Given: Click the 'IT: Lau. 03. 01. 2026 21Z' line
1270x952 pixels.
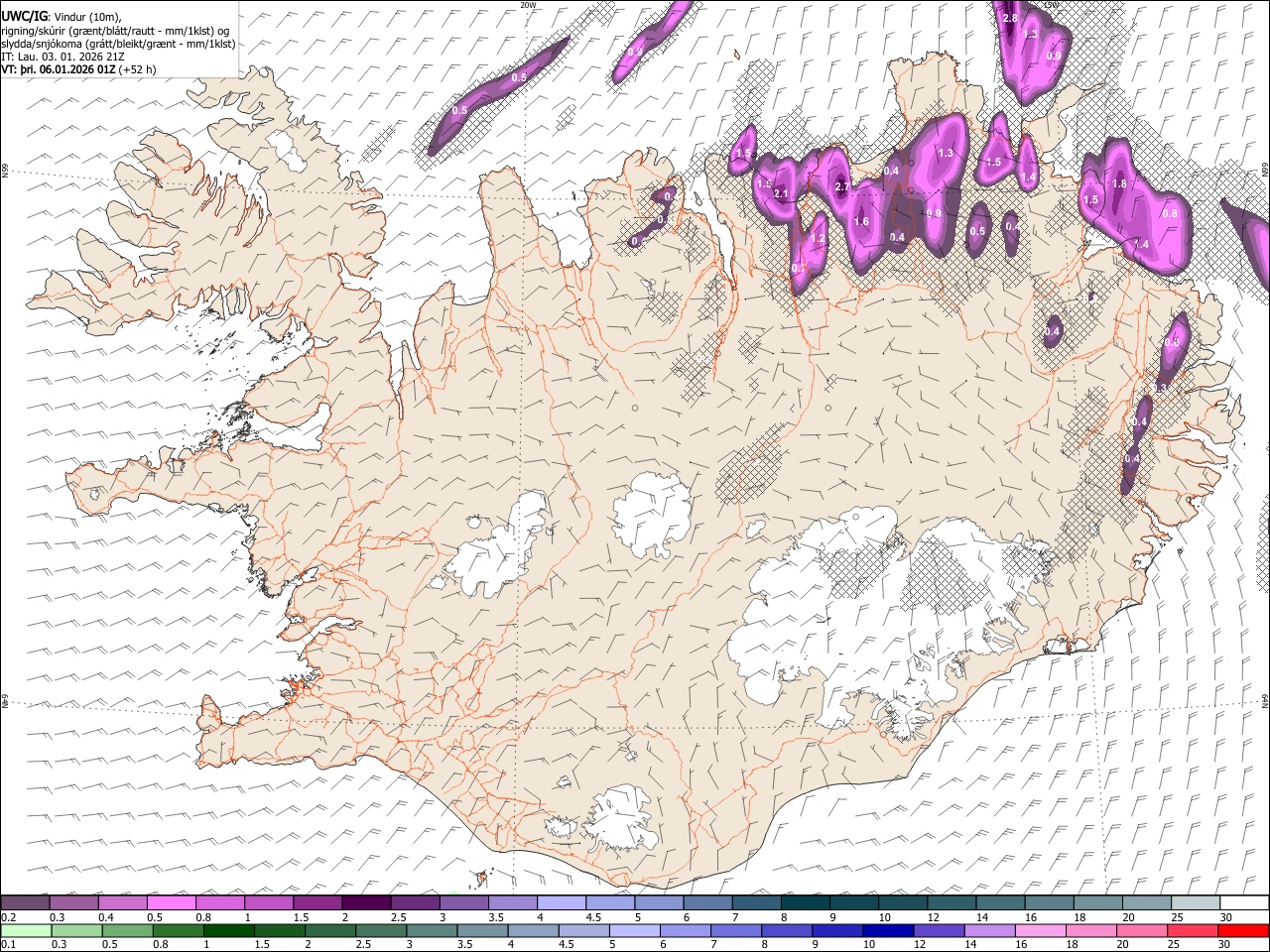Looking at the screenshot, I should (63, 58).
